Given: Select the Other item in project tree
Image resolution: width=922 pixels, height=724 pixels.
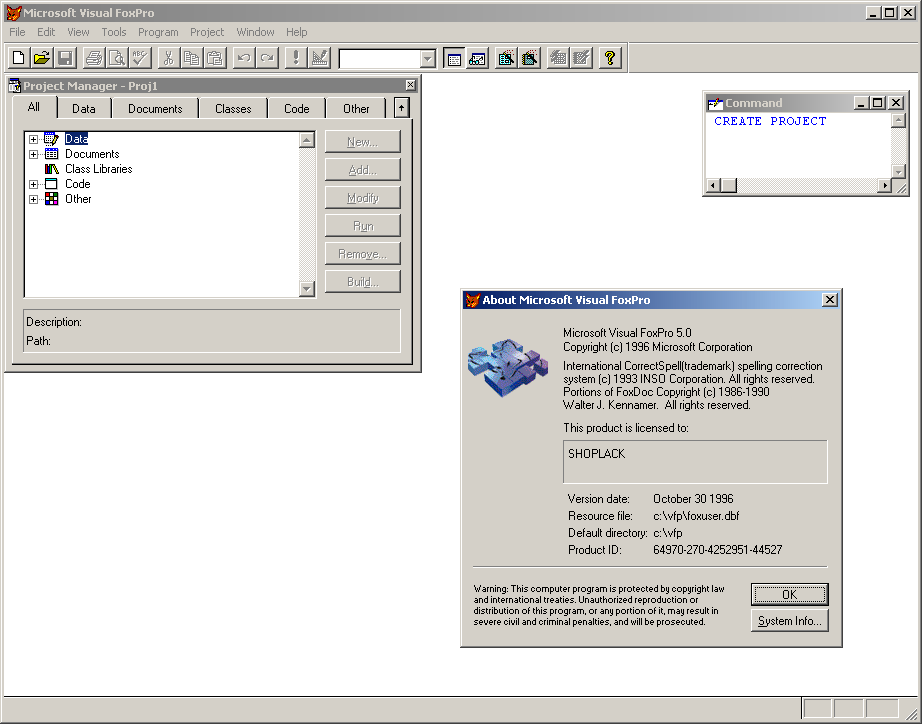Looking at the screenshot, I should click(x=78, y=199).
